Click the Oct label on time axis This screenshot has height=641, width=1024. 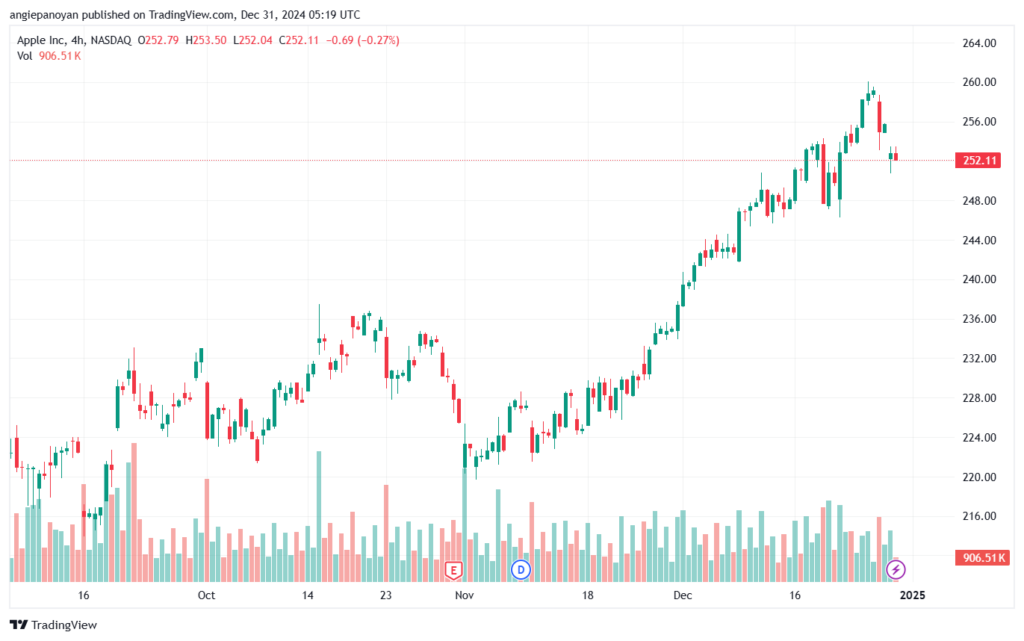(206, 595)
